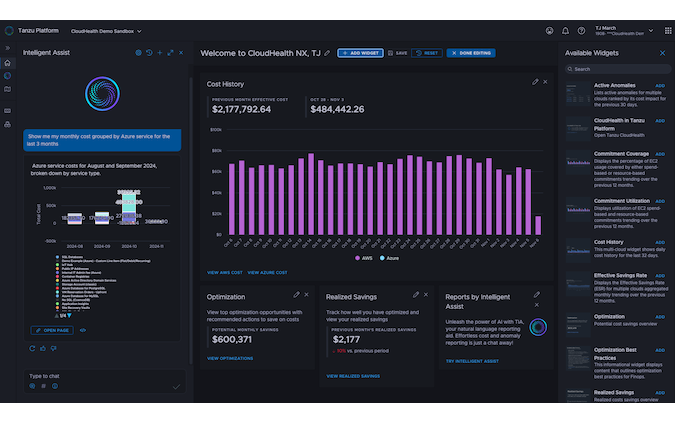Regenerate the assistant response
Screen dimensions: 675x424
pyautogui.click(x=32, y=348)
